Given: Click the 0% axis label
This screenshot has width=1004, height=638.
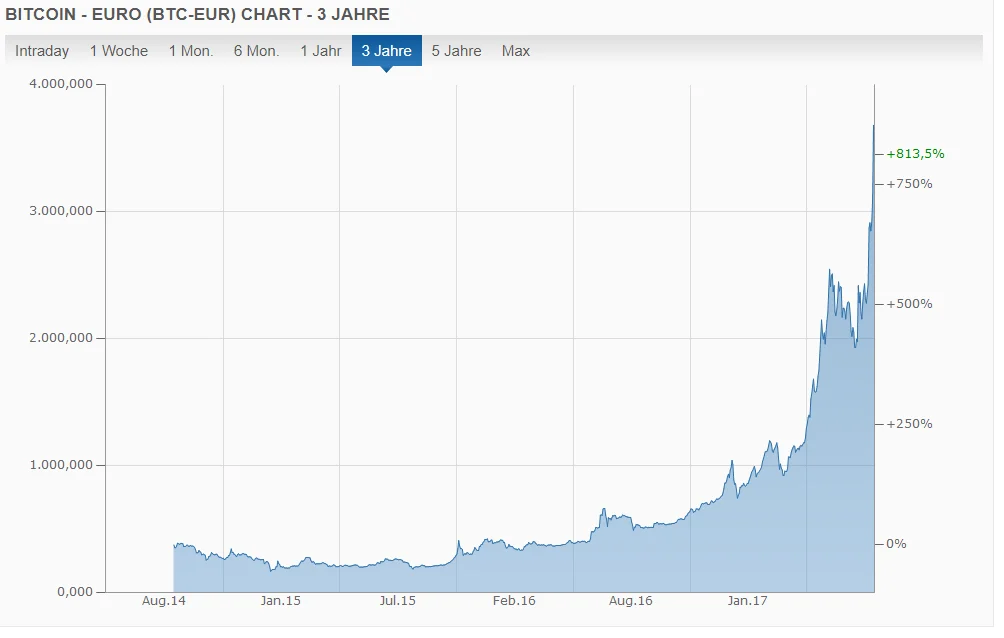Looking at the screenshot, I should (896, 544).
